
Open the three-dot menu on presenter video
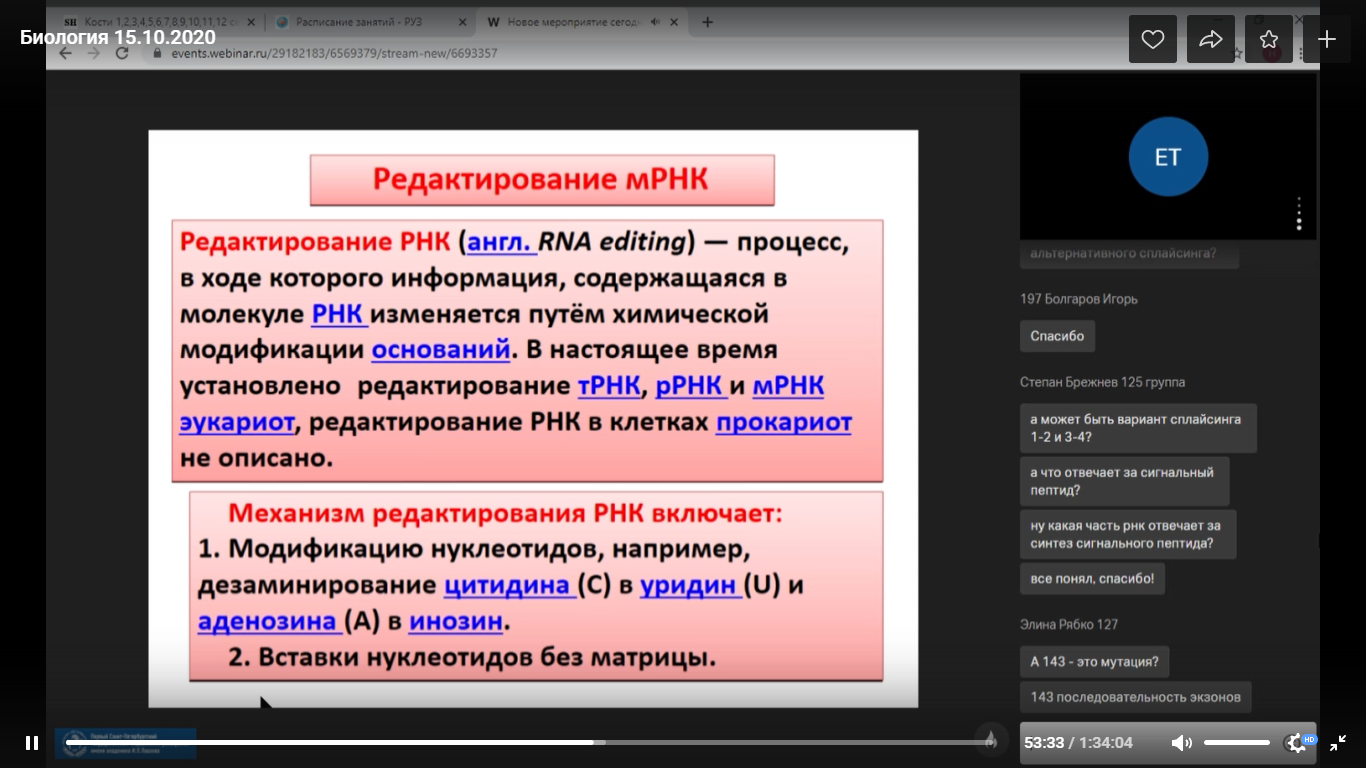coord(1299,213)
